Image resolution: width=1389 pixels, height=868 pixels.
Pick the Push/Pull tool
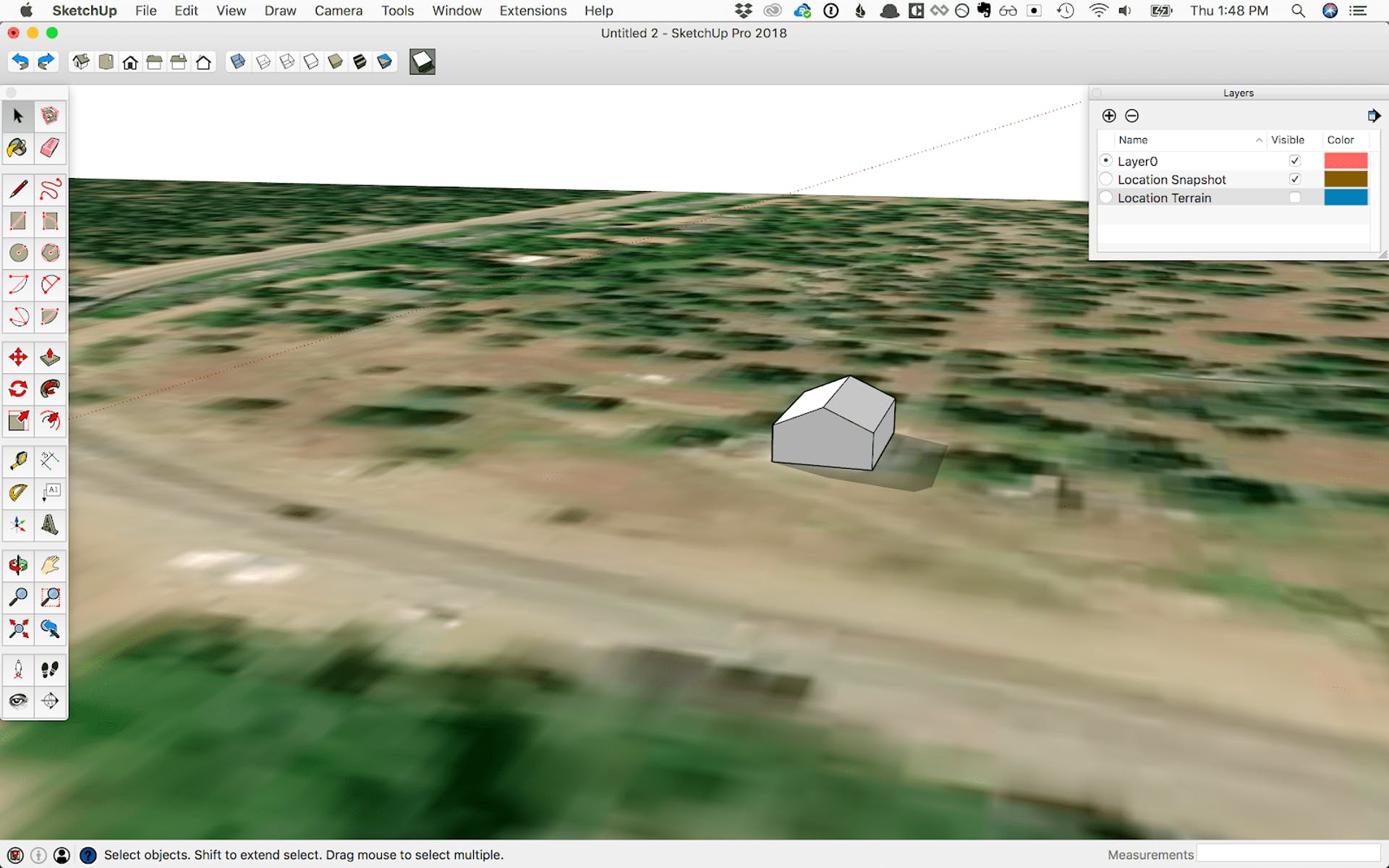click(50, 357)
